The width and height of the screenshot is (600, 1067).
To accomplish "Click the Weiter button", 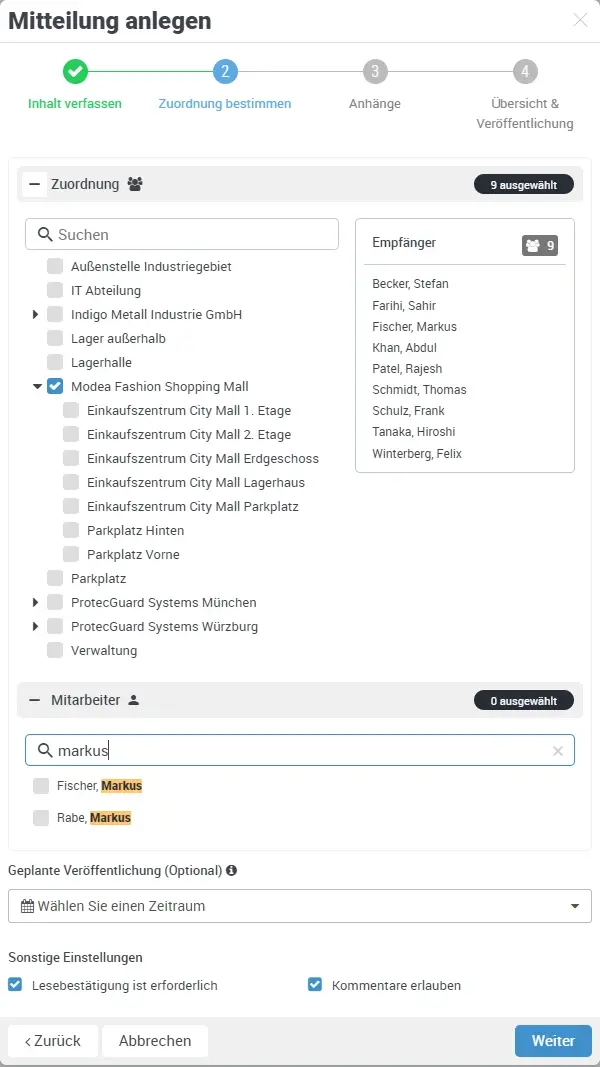I will pyautogui.click(x=553, y=1040).
